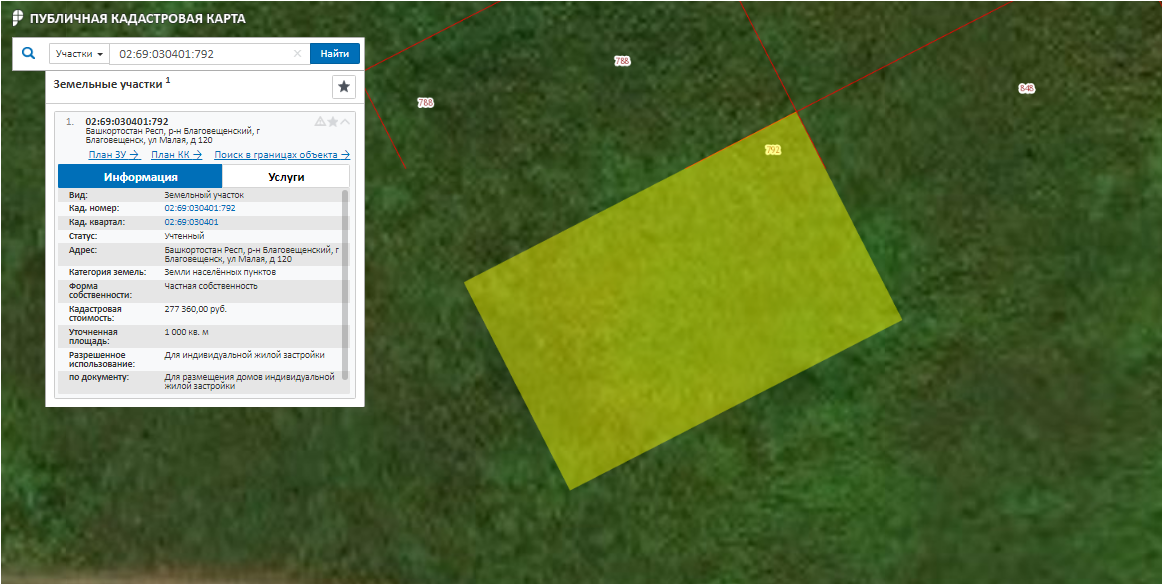This screenshot has width=1163, height=585.
Task: Open the Участки search type dropdown
Action: point(80,54)
